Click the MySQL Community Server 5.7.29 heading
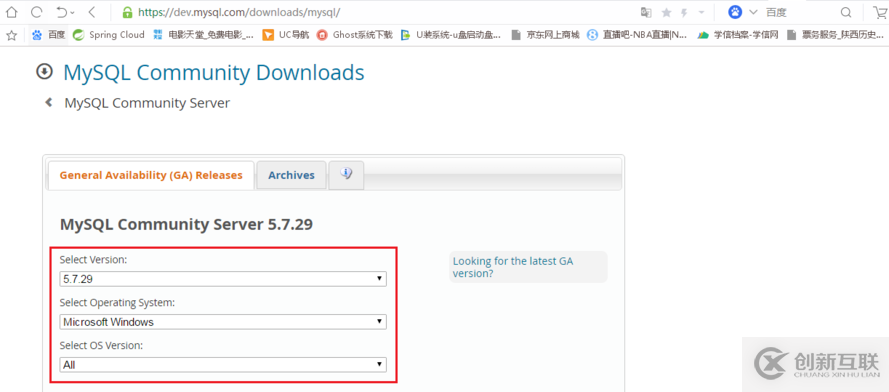The width and height of the screenshot is (889, 392). click(187, 225)
